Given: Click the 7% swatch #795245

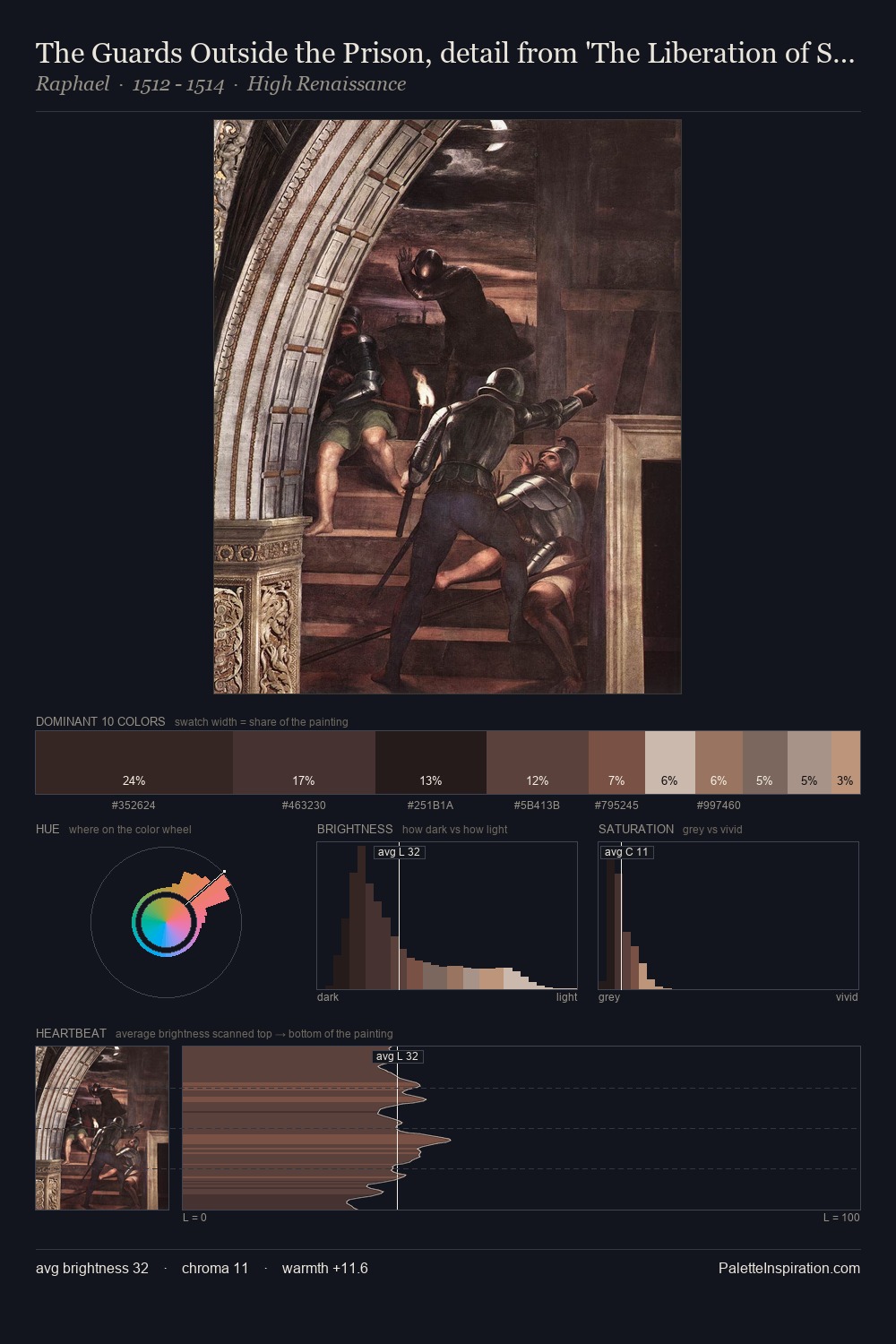Looking at the screenshot, I should (x=616, y=762).
